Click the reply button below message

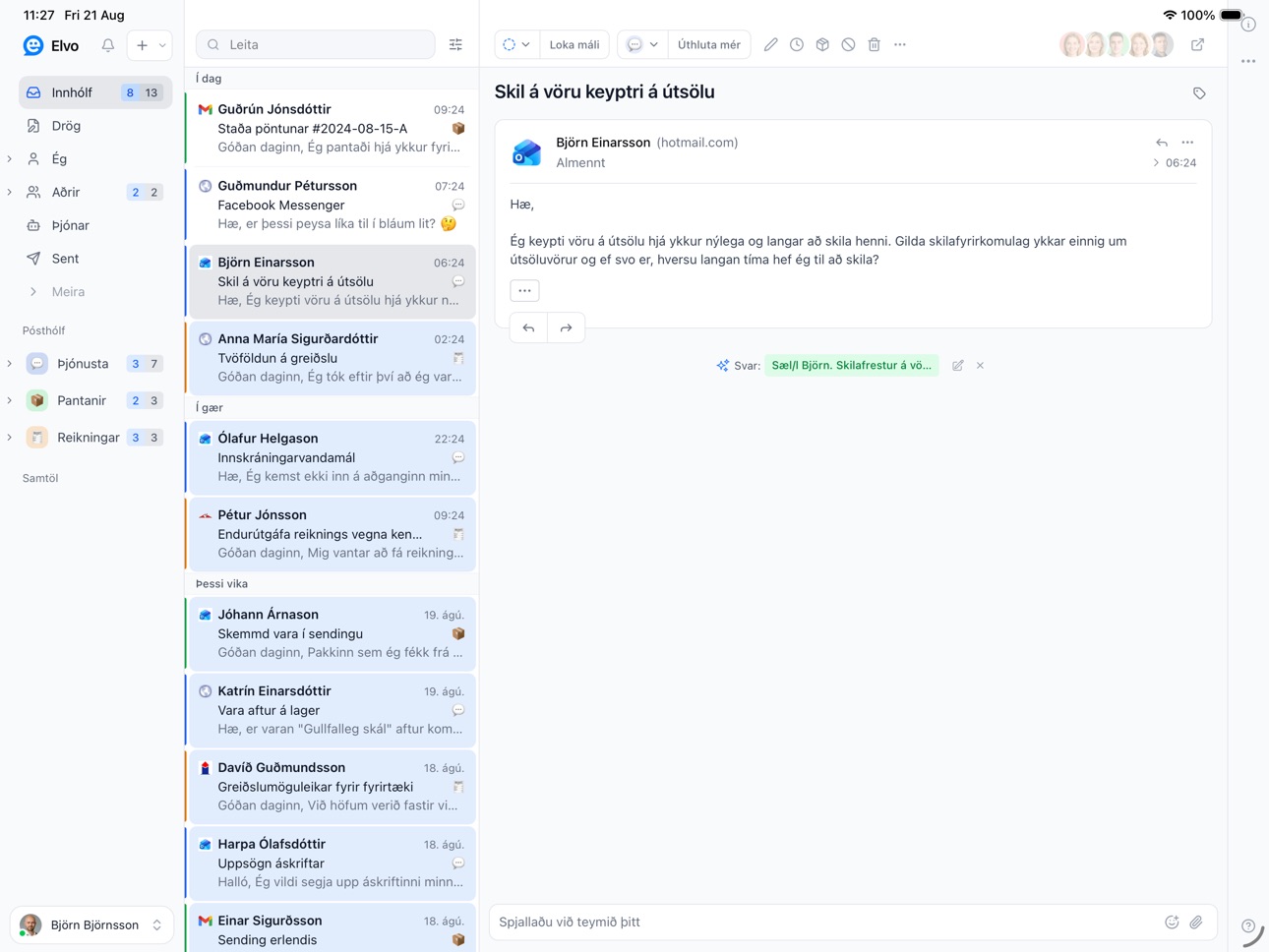[x=528, y=327]
